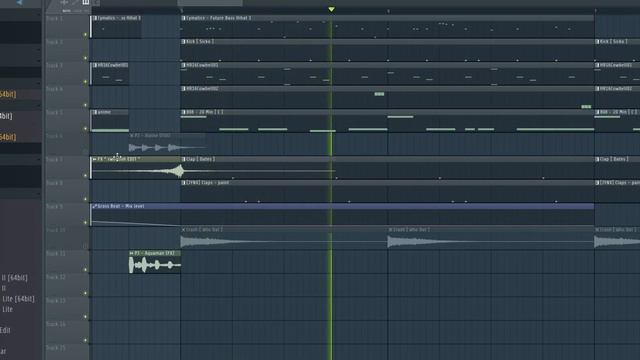Select the long Cymatics - Future Bass Hihat 1 clip title
The height and width of the screenshot is (360, 640).
point(218,18)
